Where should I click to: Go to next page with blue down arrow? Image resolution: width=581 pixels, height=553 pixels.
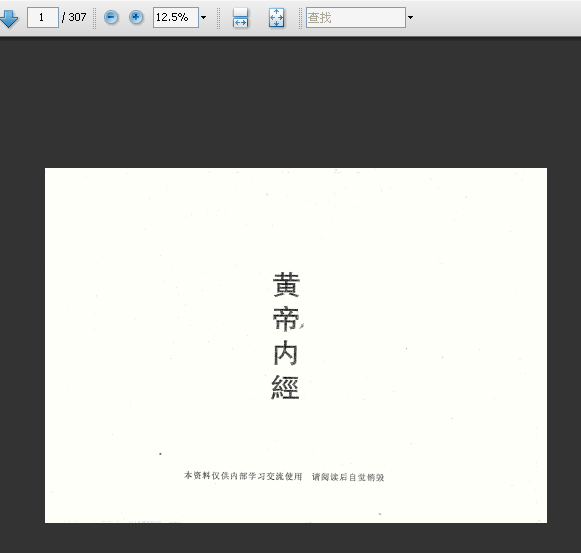pos(9,19)
